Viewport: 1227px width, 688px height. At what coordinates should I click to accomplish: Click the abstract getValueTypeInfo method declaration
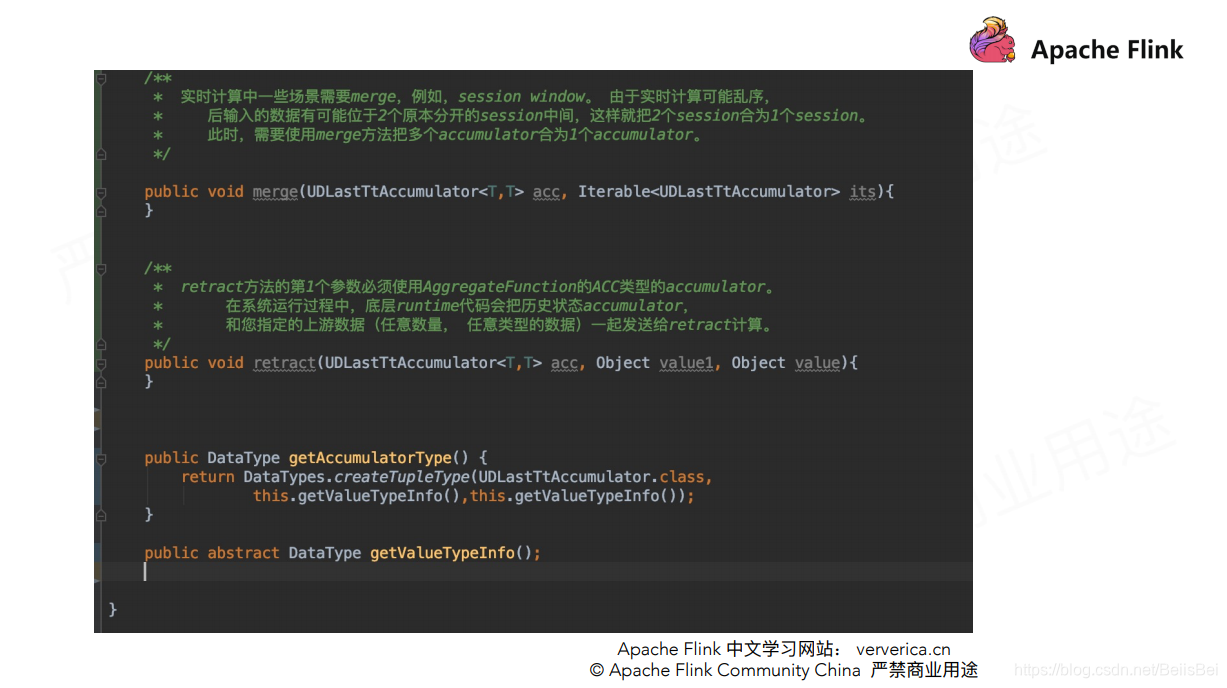point(342,553)
